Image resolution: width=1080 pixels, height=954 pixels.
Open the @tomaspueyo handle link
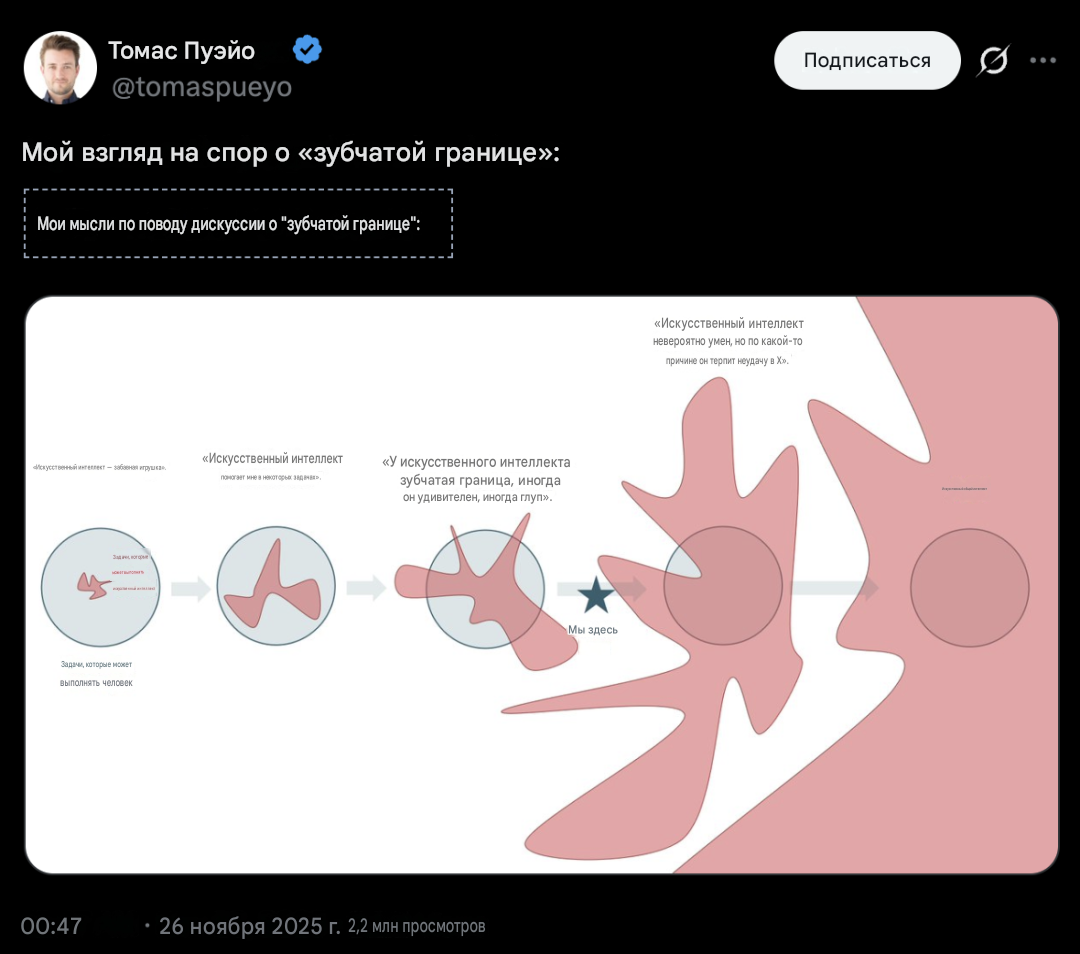202,87
